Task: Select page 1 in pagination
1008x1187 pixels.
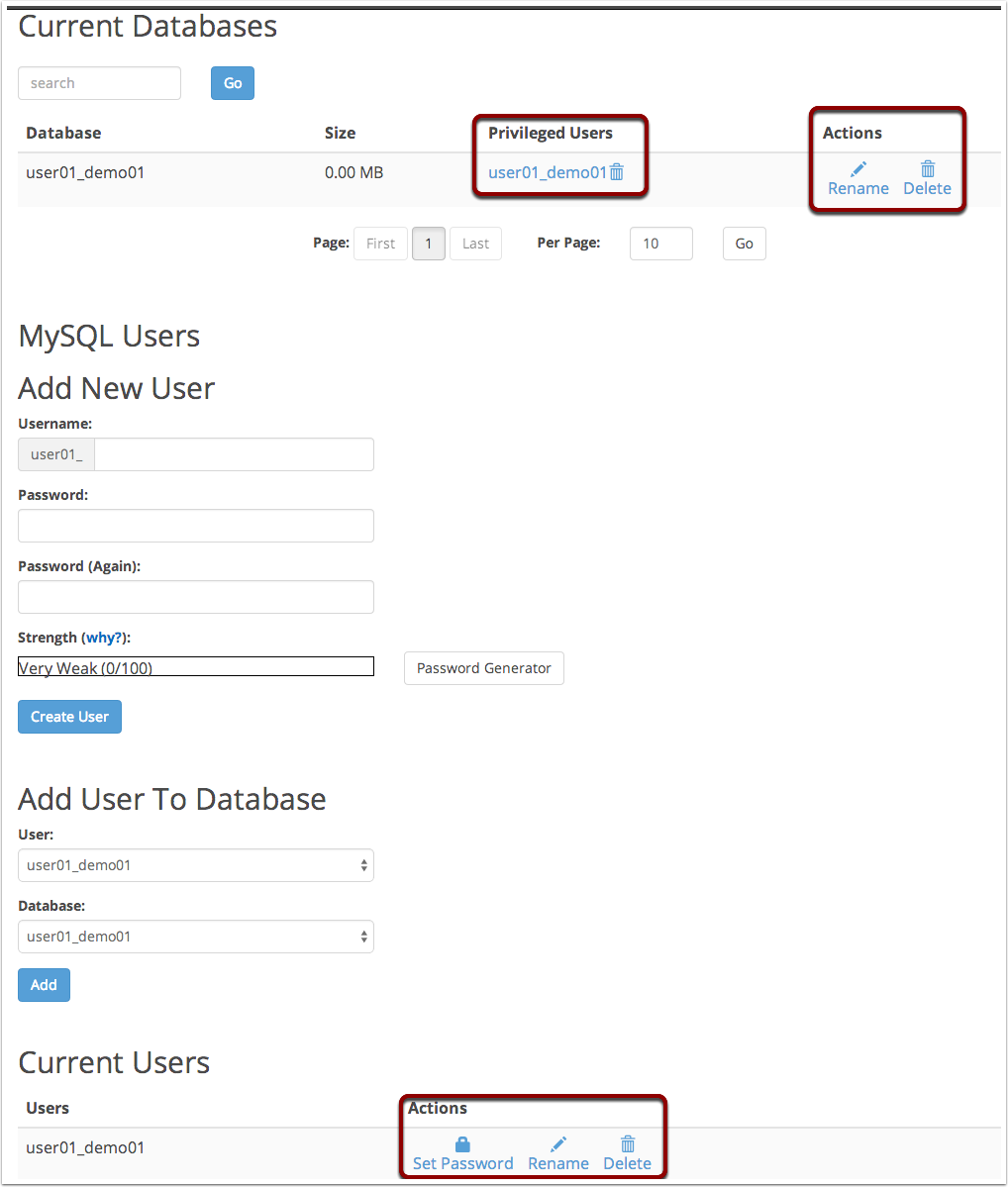Action: tap(429, 244)
